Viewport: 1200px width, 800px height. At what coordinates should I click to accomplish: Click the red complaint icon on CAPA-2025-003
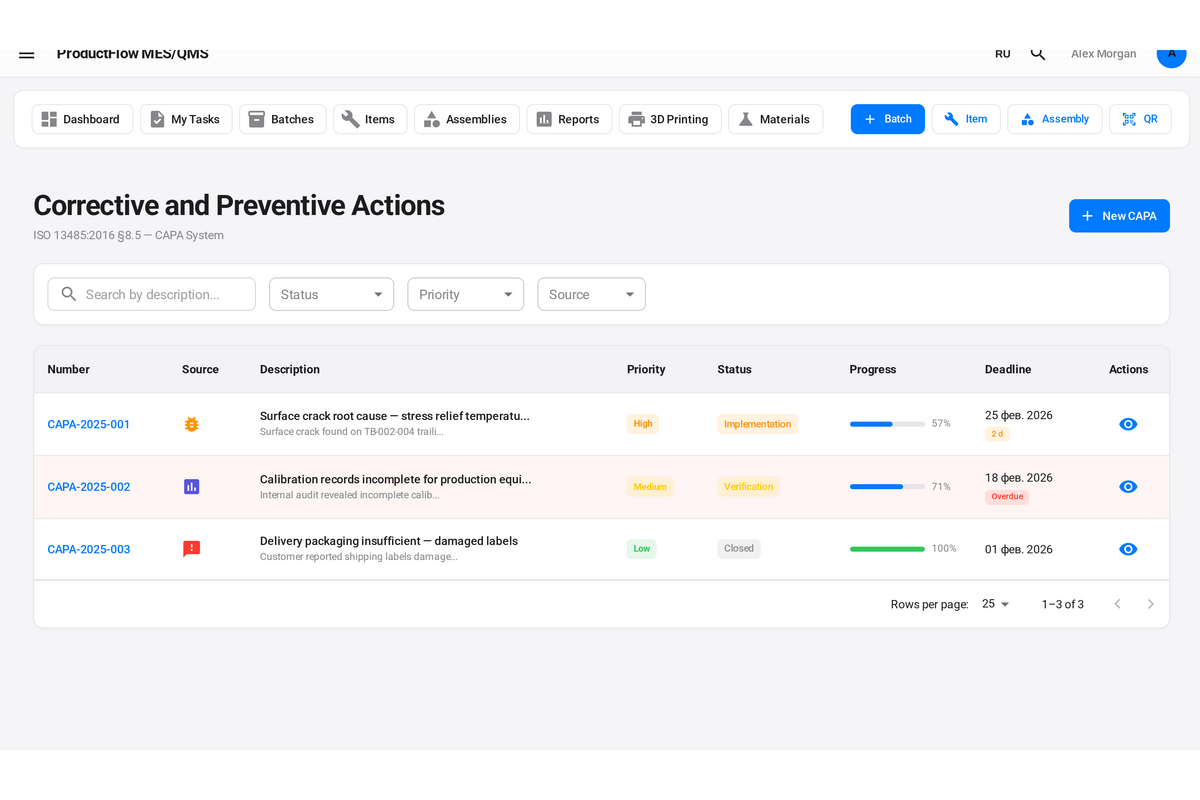(191, 549)
